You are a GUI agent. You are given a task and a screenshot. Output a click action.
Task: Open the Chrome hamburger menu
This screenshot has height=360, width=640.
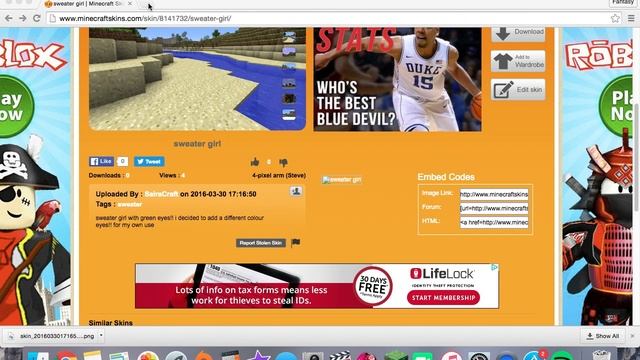(x=631, y=18)
